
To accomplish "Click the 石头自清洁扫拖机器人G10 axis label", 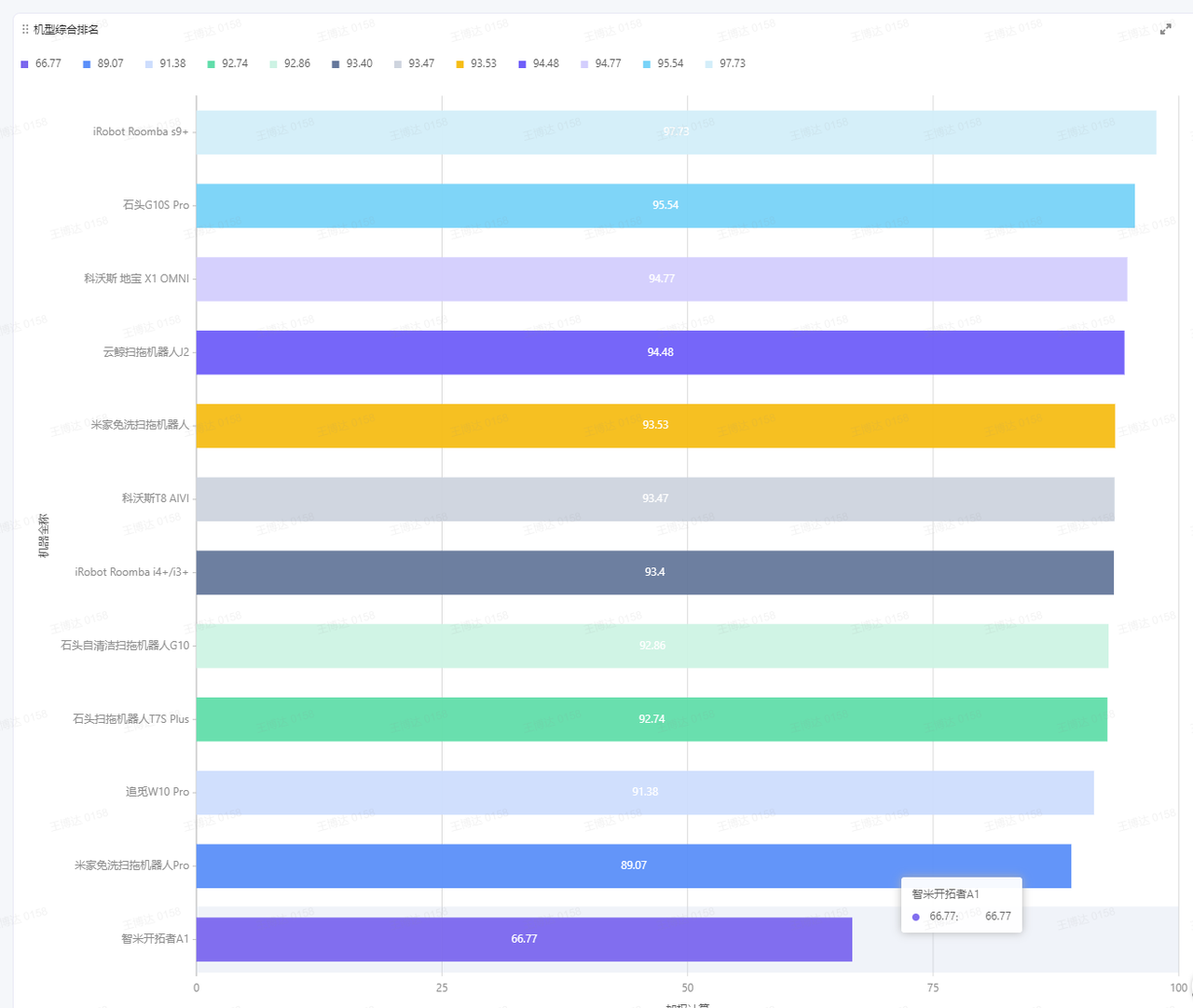I will (x=125, y=646).
